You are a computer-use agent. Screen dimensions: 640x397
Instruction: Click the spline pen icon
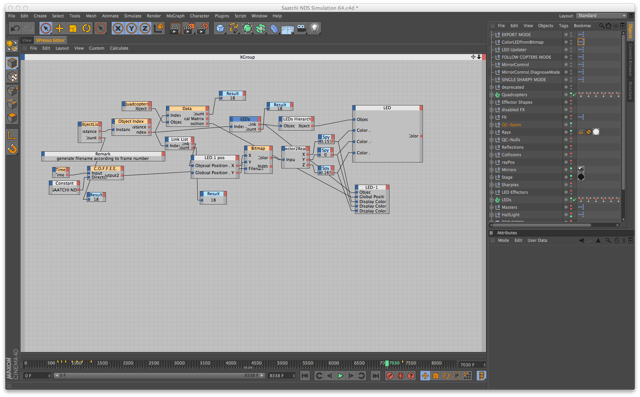234,28
